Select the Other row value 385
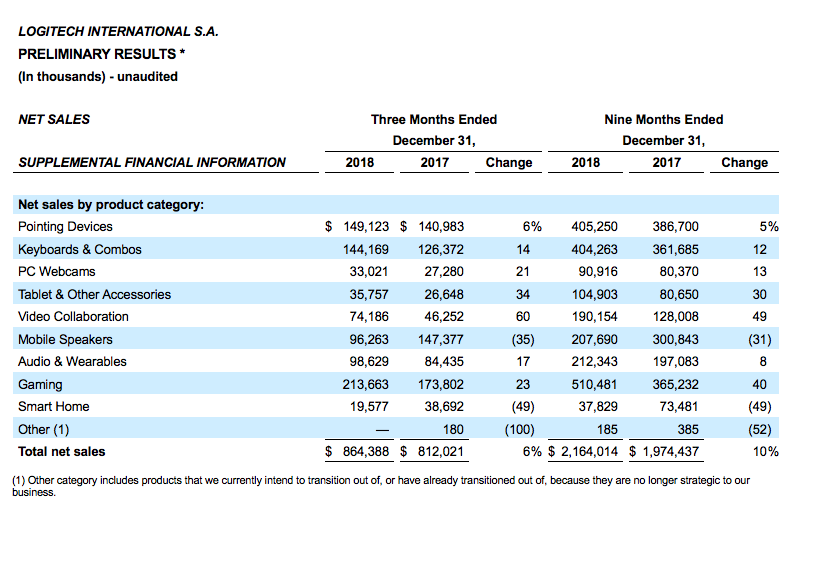824x563 pixels. [688, 430]
